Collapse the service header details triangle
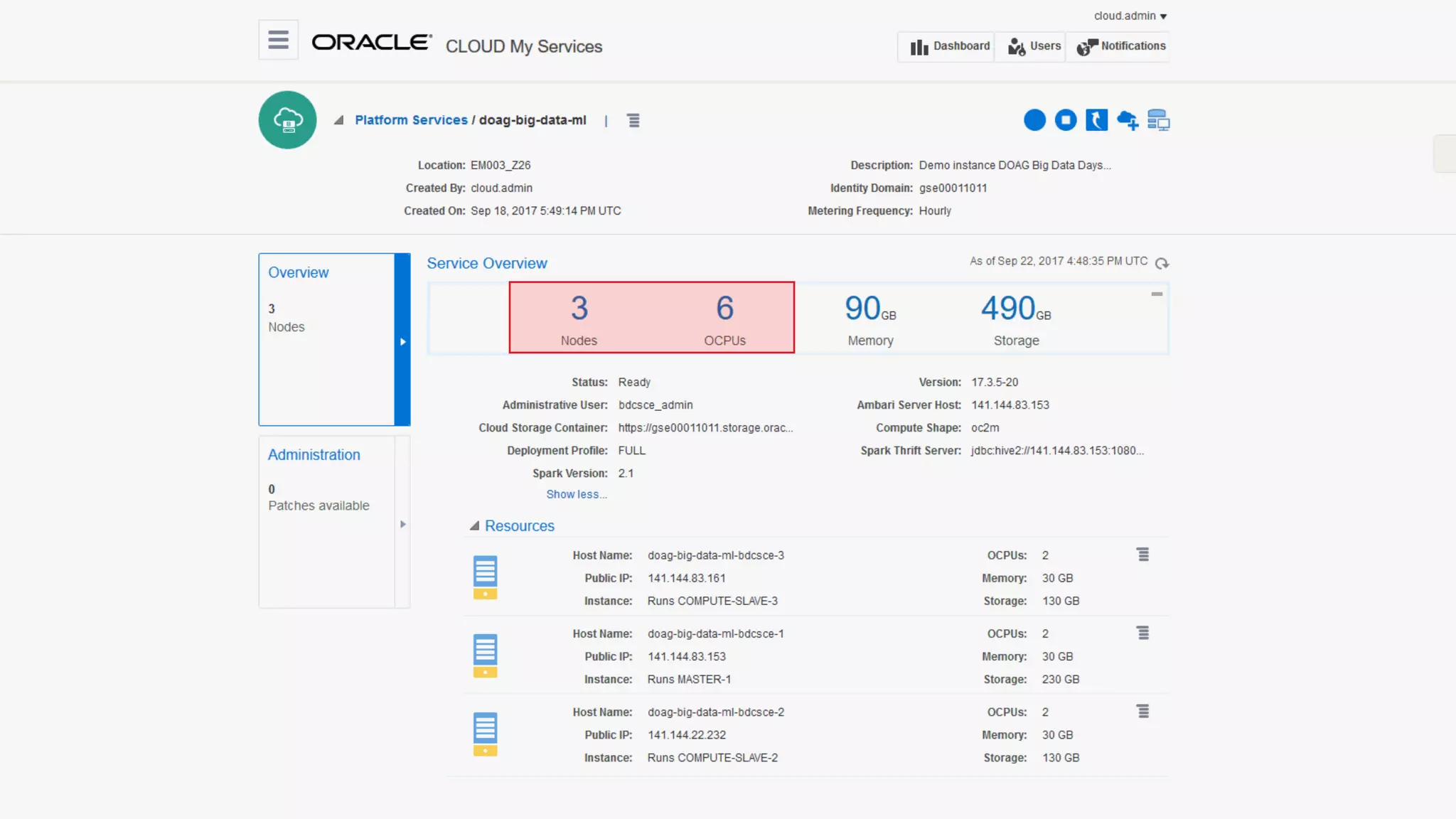This screenshot has height=819, width=1456. pyautogui.click(x=339, y=120)
